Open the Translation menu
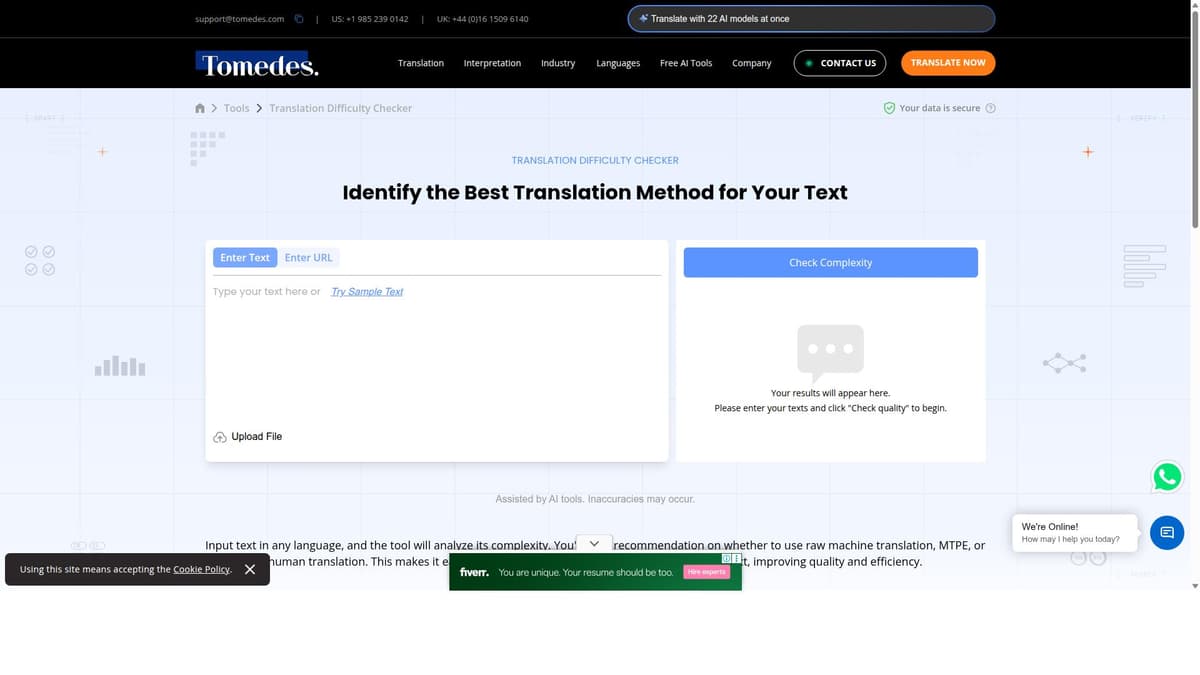 click(x=421, y=63)
